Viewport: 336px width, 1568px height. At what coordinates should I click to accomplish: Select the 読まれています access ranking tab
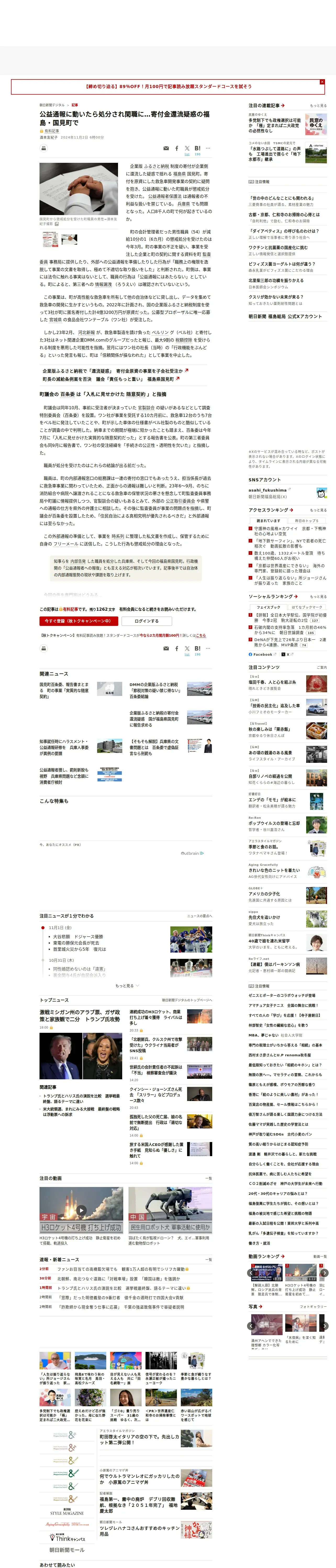tap(268, 520)
